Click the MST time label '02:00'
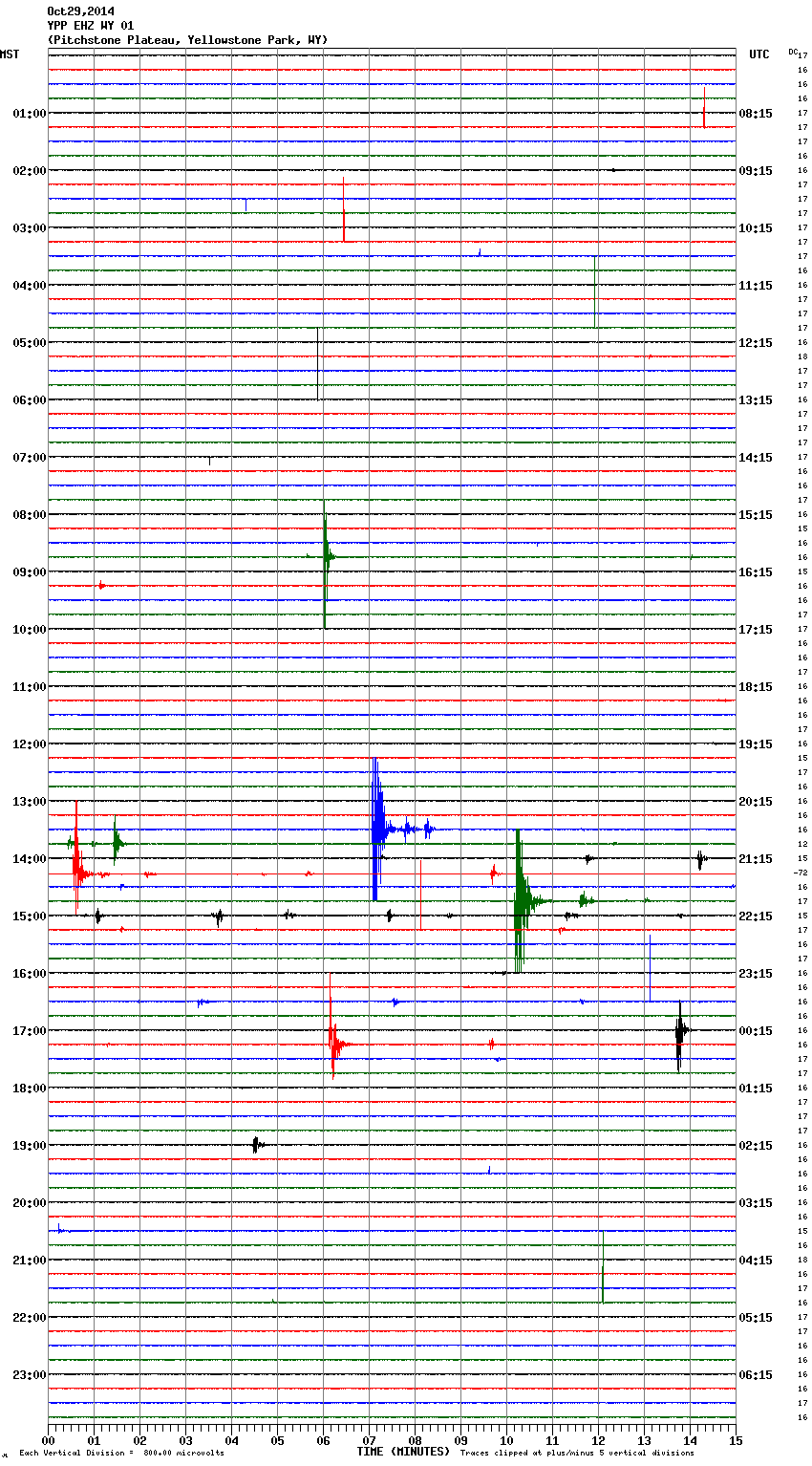812x1466 pixels. pos(30,171)
